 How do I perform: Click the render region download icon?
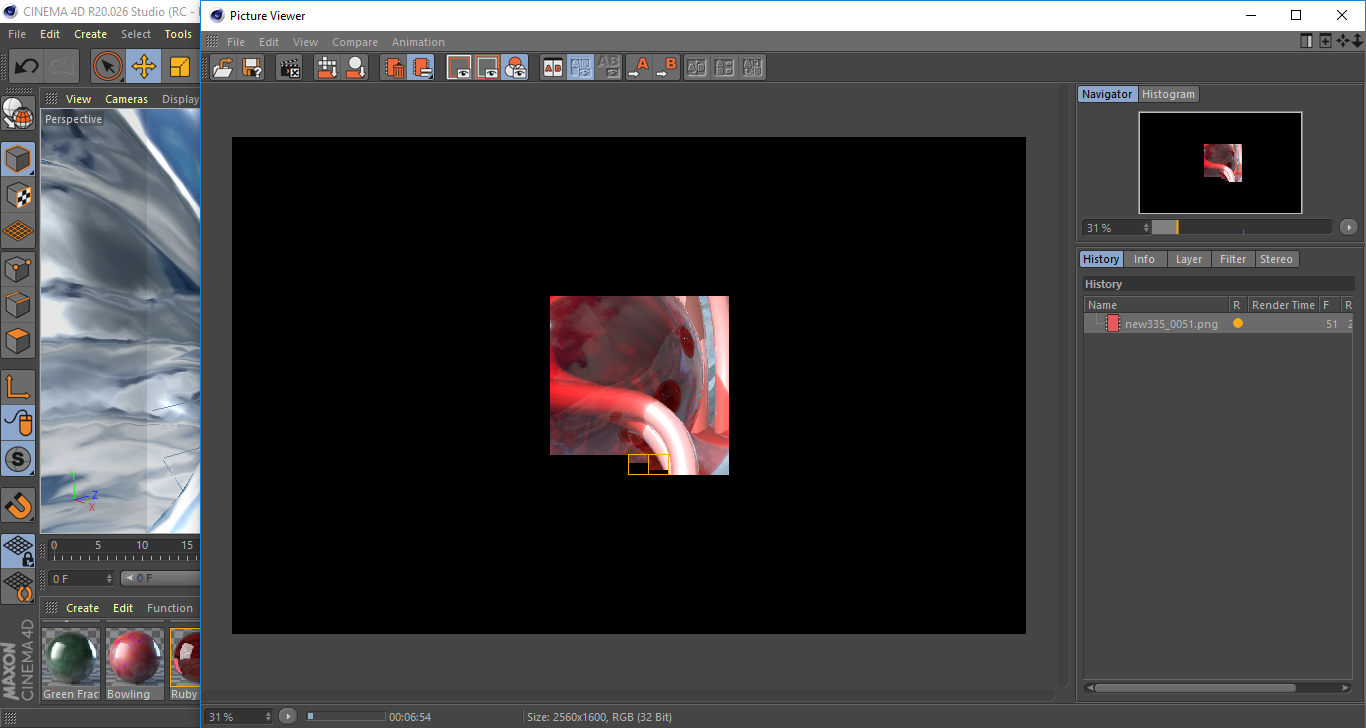[327, 67]
